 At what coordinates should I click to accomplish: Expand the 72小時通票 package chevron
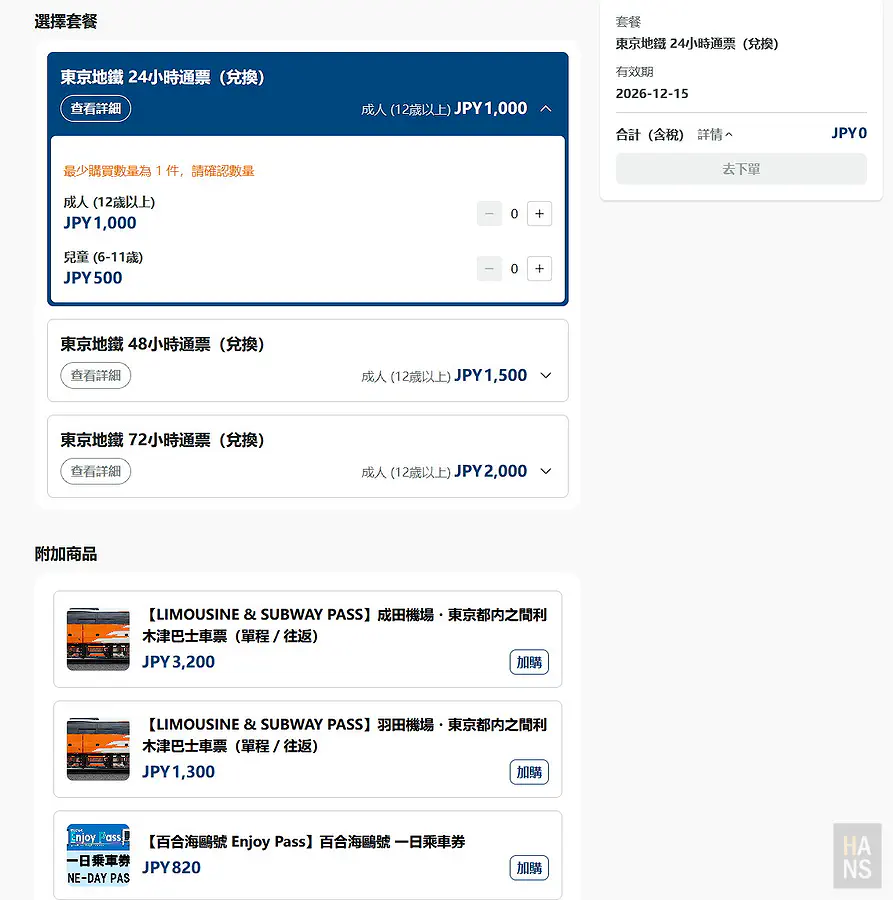tap(546, 471)
